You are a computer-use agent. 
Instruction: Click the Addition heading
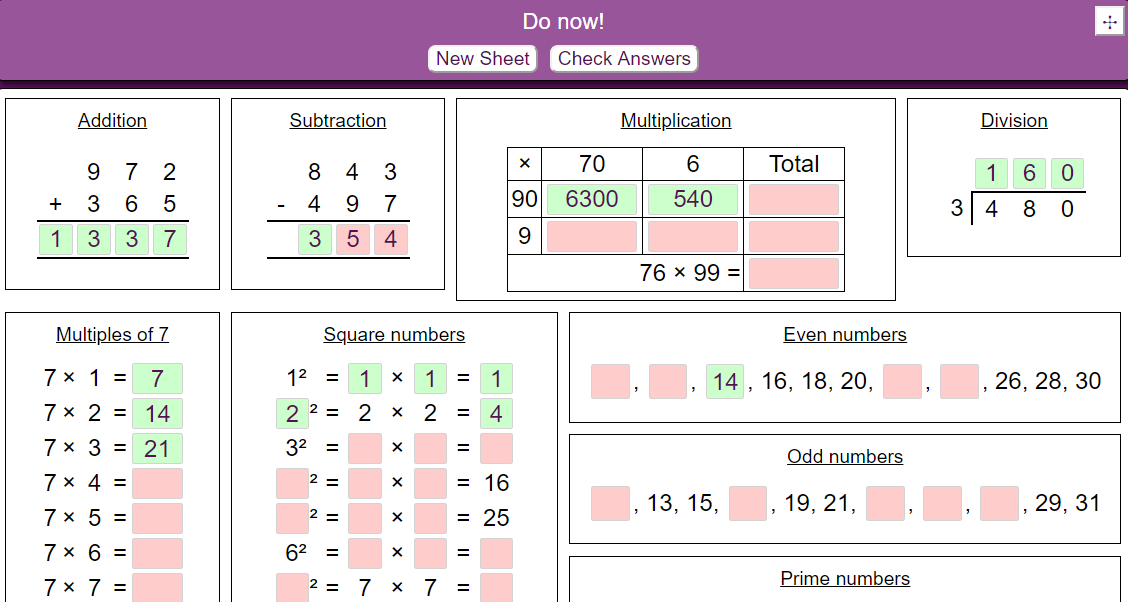(x=112, y=120)
